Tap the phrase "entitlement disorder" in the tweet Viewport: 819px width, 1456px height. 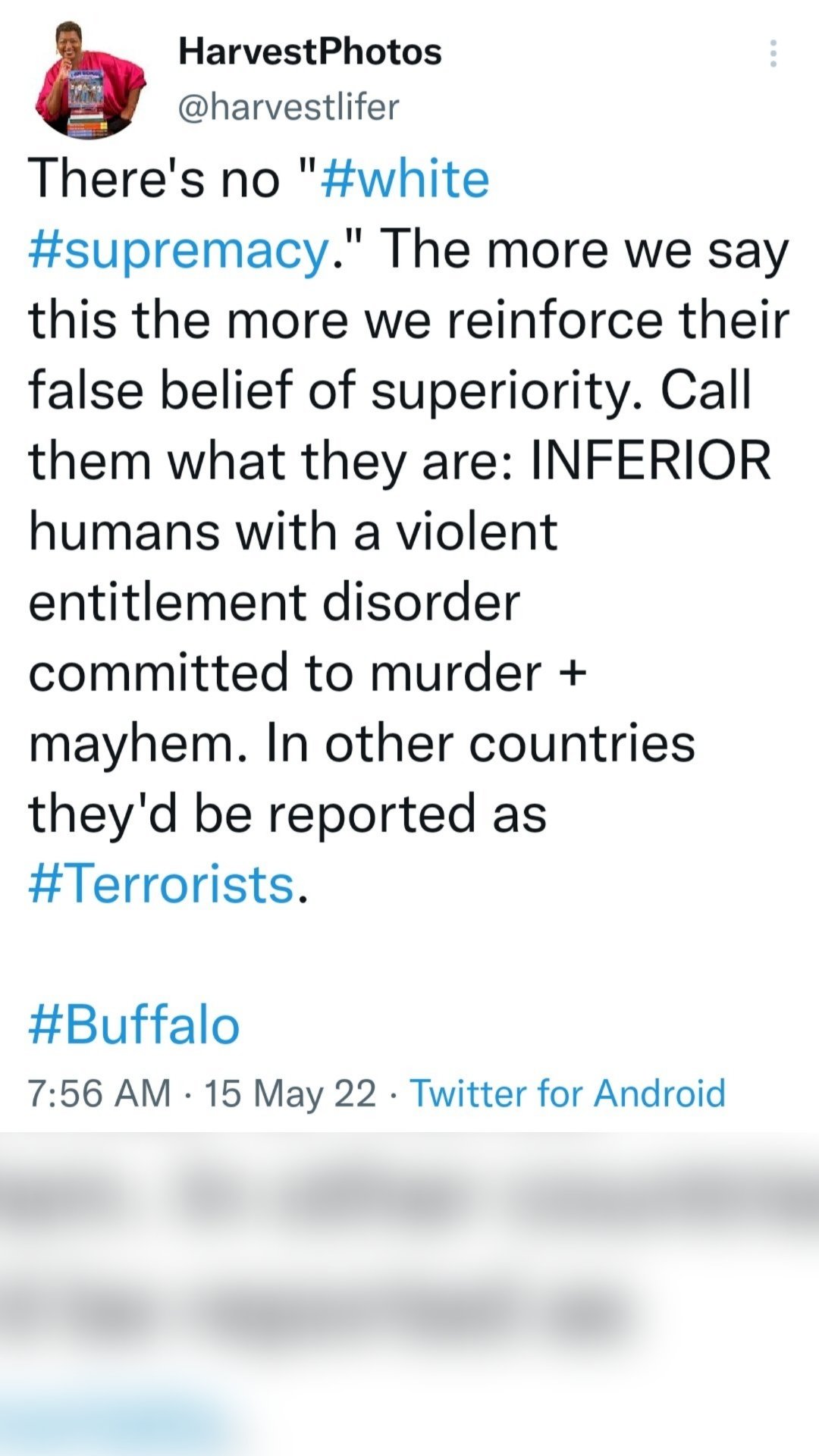tap(274, 602)
